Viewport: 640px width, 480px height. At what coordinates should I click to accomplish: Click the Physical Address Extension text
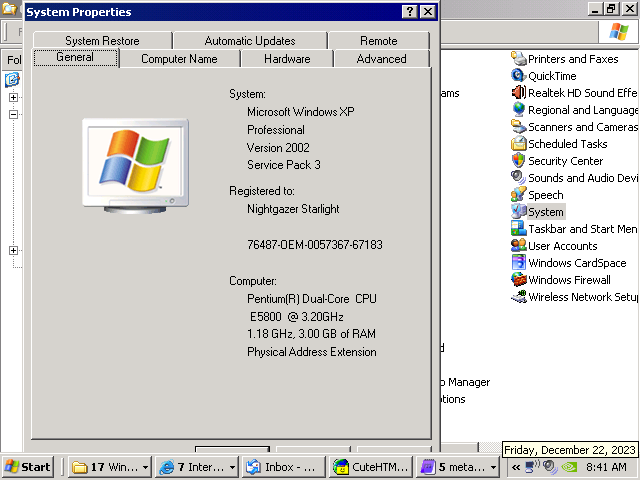(x=312, y=352)
